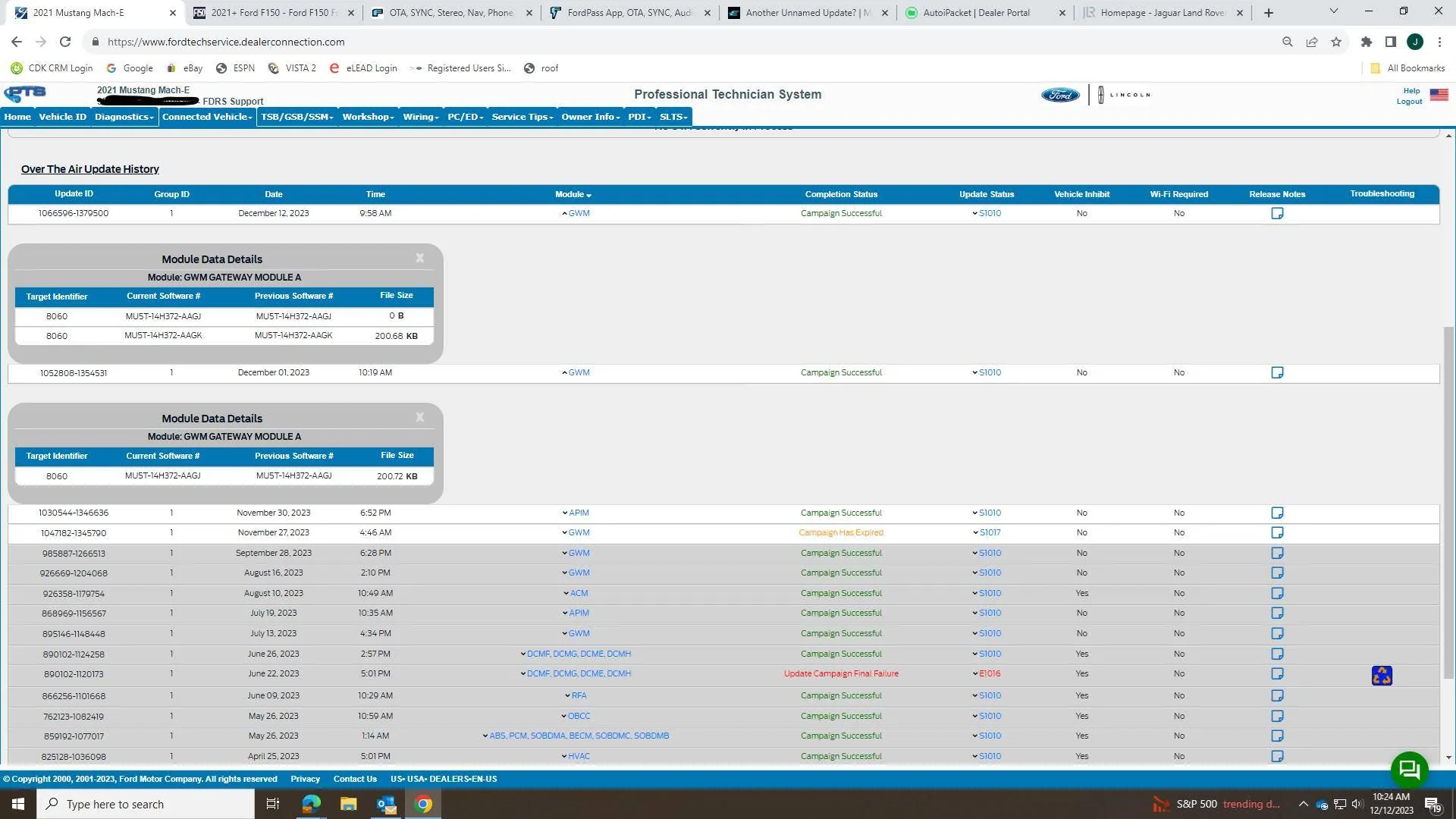The height and width of the screenshot is (819, 1456).
Task: Open the live chat bubble
Action: tap(1409, 770)
